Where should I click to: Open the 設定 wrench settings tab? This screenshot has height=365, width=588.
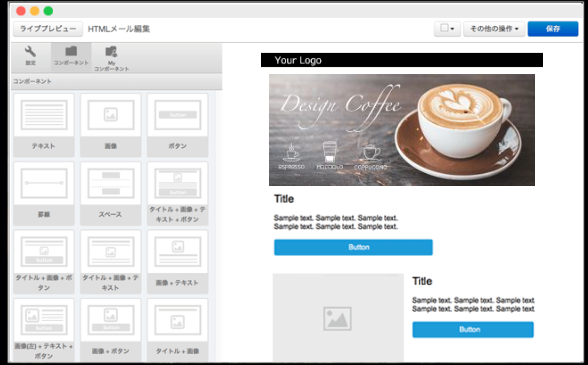(31, 57)
